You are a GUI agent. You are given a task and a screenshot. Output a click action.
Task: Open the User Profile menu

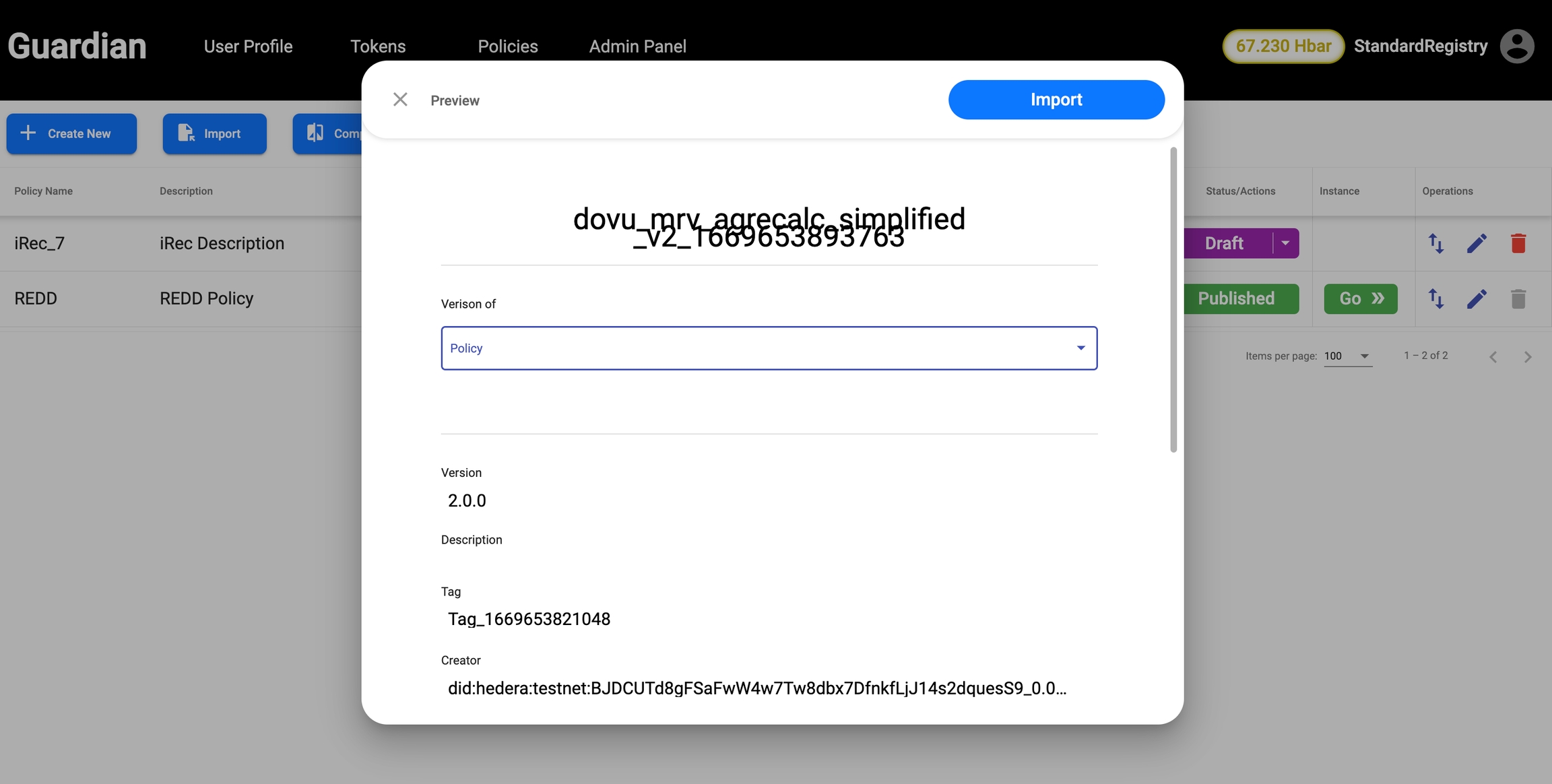tap(248, 46)
